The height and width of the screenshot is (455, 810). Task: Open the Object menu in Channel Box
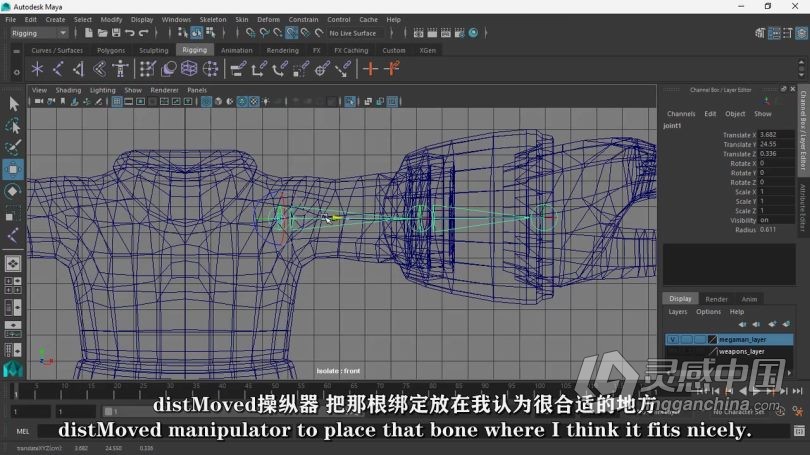click(x=735, y=114)
